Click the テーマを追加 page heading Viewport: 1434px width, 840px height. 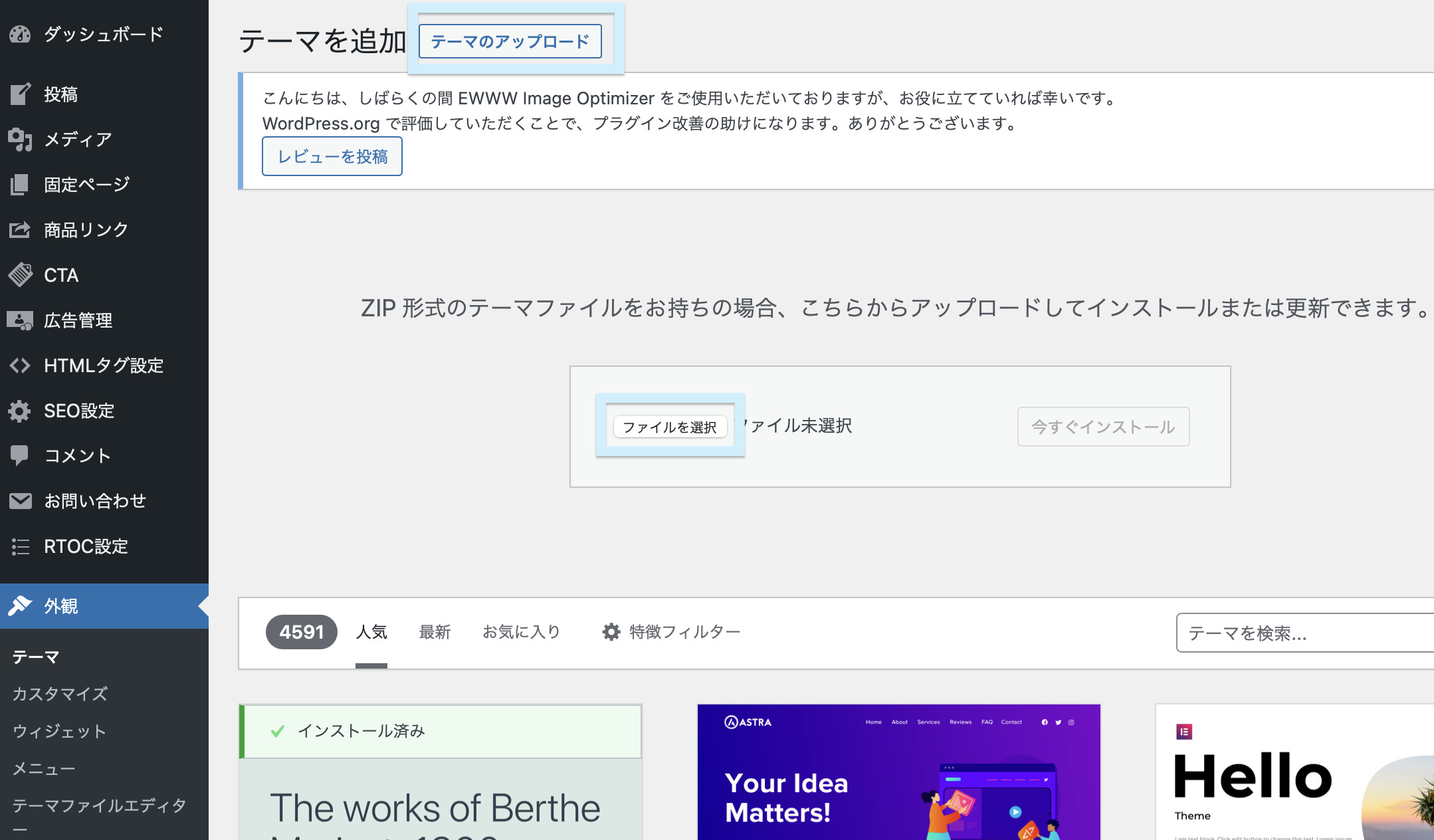tap(322, 41)
